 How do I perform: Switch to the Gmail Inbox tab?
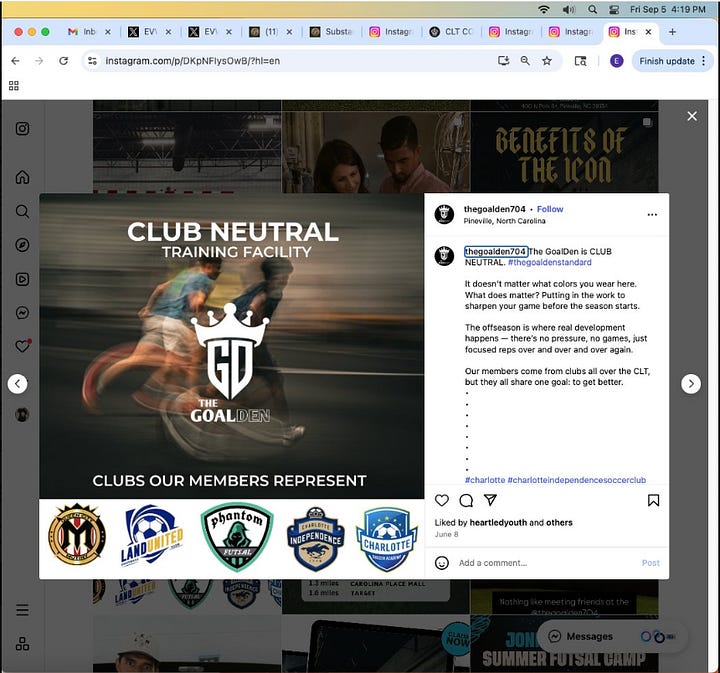[x=82, y=32]
